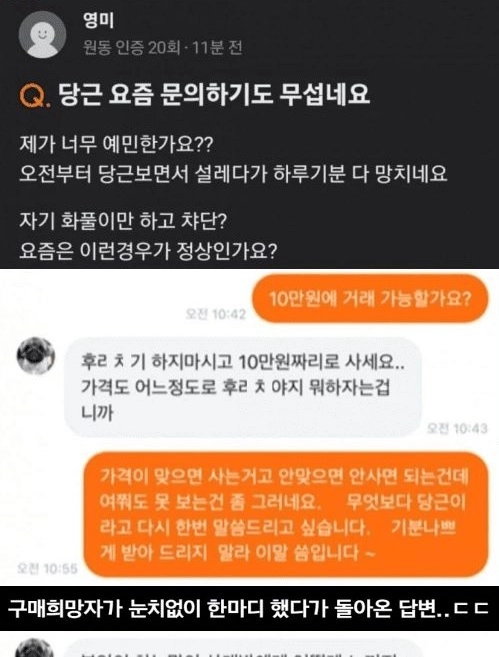Image resolution: width=499 pixels, height=657 pixels.
Task: Open the dog profile picture beside the gray reply
Action: click(x=36, y=356)
